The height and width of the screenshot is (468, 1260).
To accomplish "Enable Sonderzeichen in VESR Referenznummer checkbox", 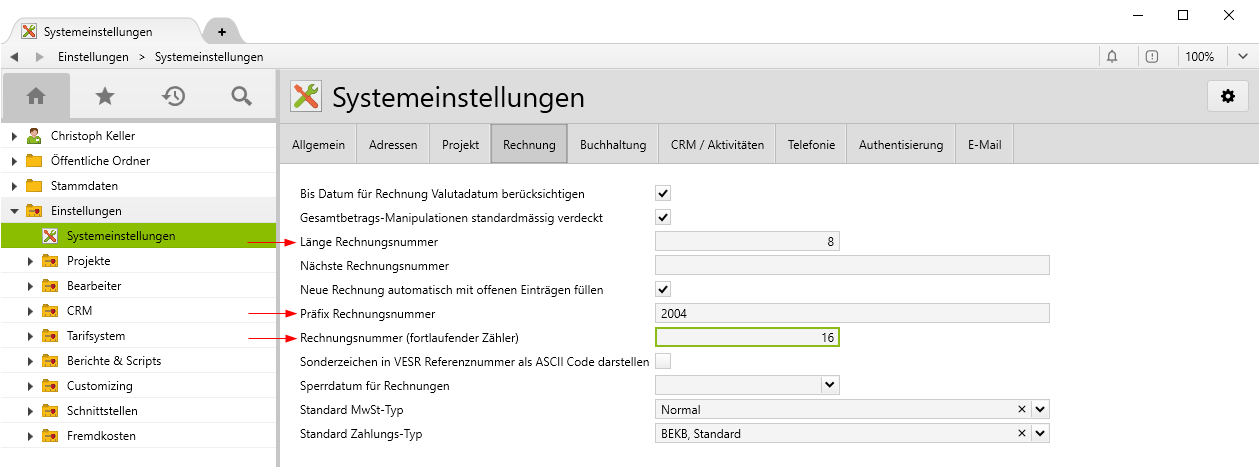I will tap(663, 361).
